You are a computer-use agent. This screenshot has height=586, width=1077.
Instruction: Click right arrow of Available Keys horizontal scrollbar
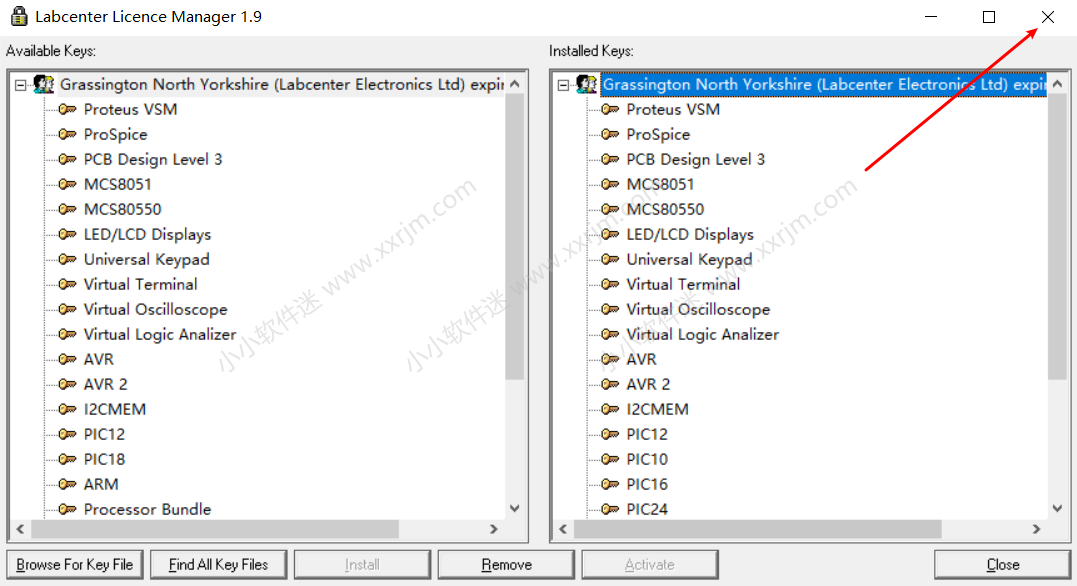(x=493, y=529)
